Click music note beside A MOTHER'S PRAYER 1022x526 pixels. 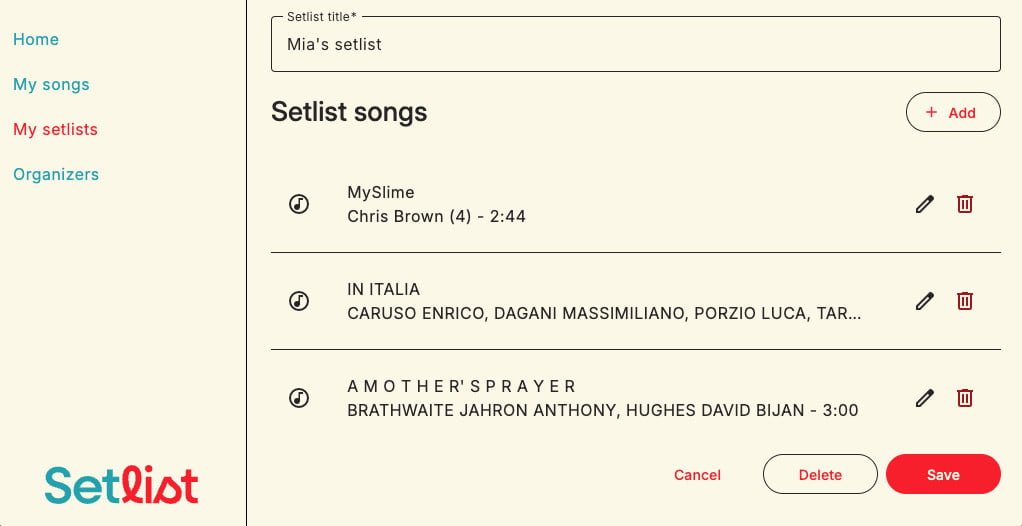[299, 398]
